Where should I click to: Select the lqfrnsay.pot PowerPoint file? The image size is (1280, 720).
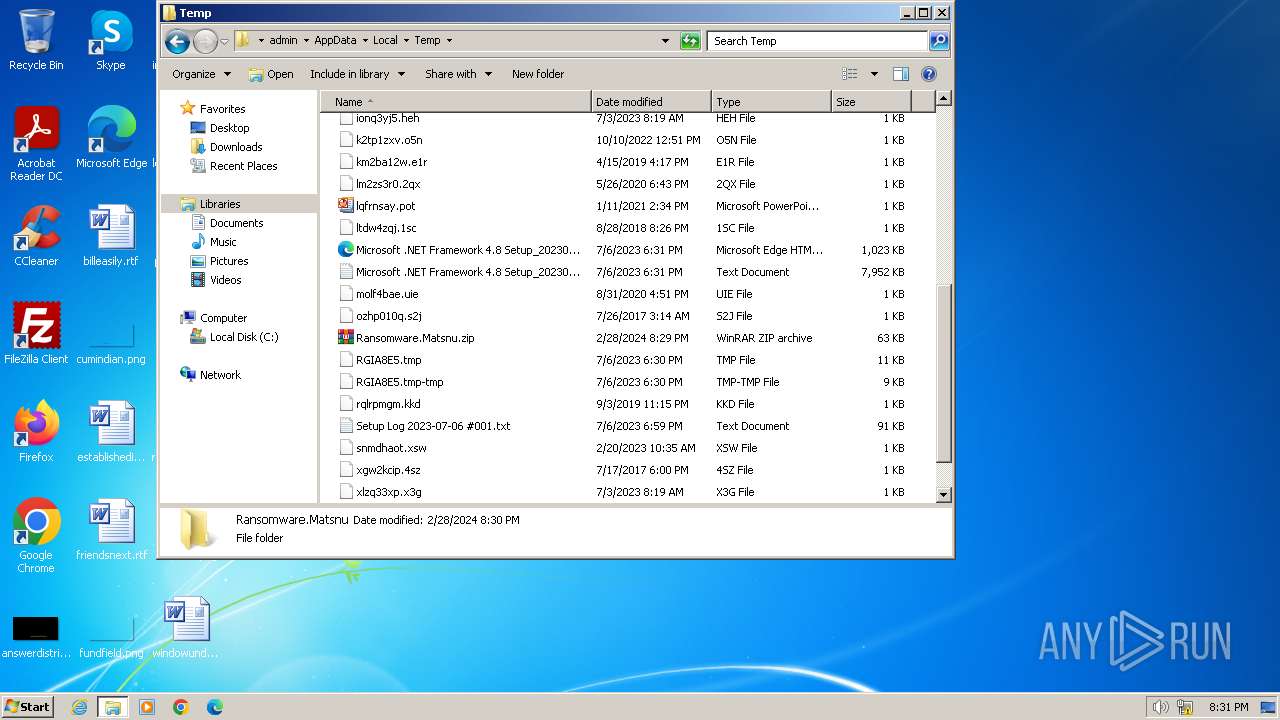(385, 206)
